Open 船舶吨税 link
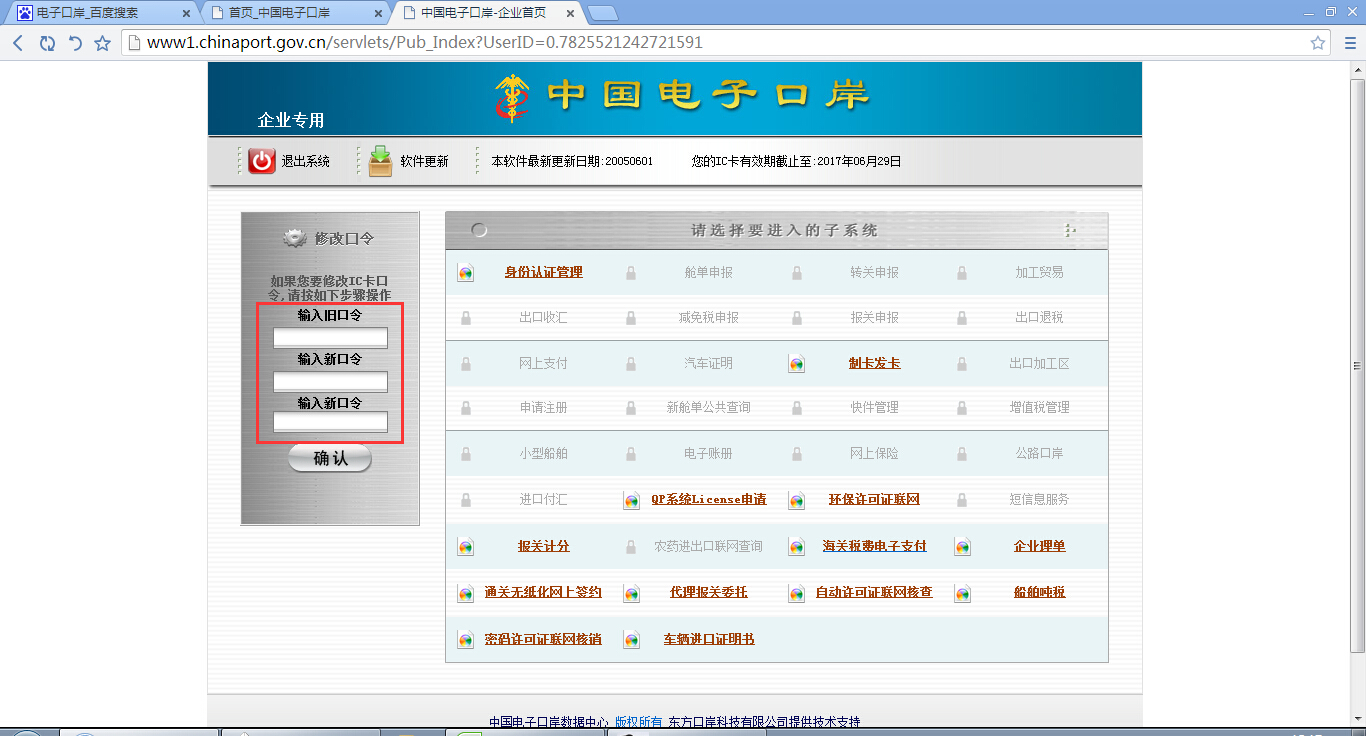Image resolution: width=1366 pixels, height=736 pixels. (1039, 592)
